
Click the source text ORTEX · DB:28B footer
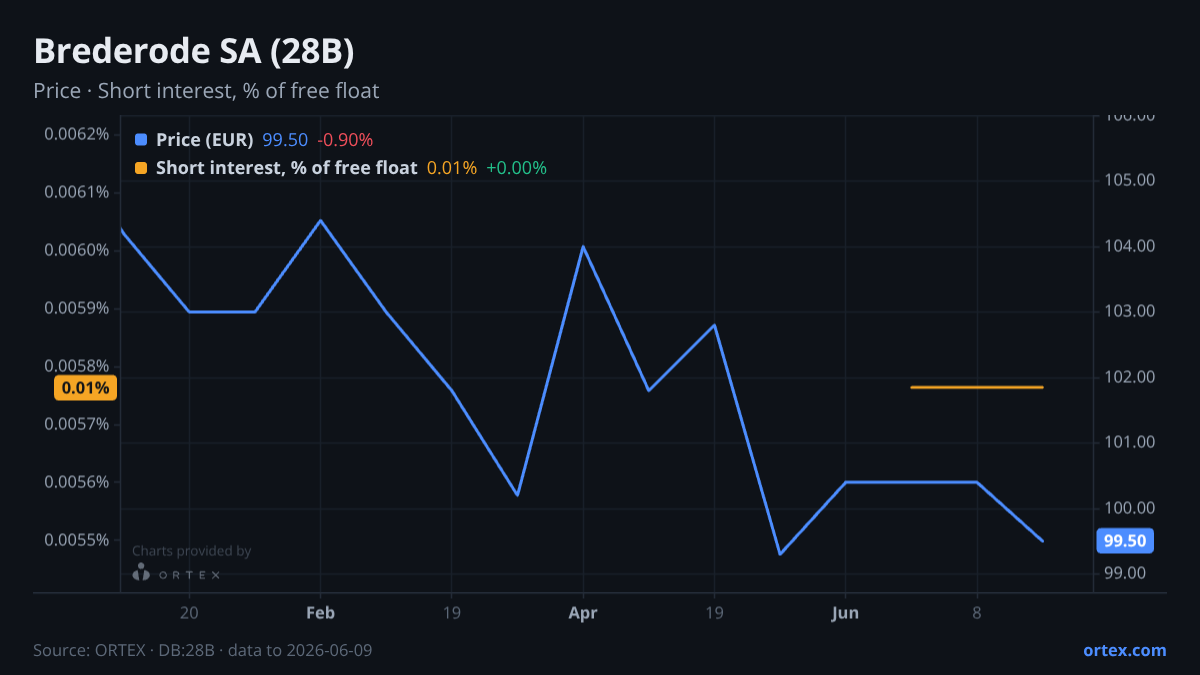[x=203, y=650]
